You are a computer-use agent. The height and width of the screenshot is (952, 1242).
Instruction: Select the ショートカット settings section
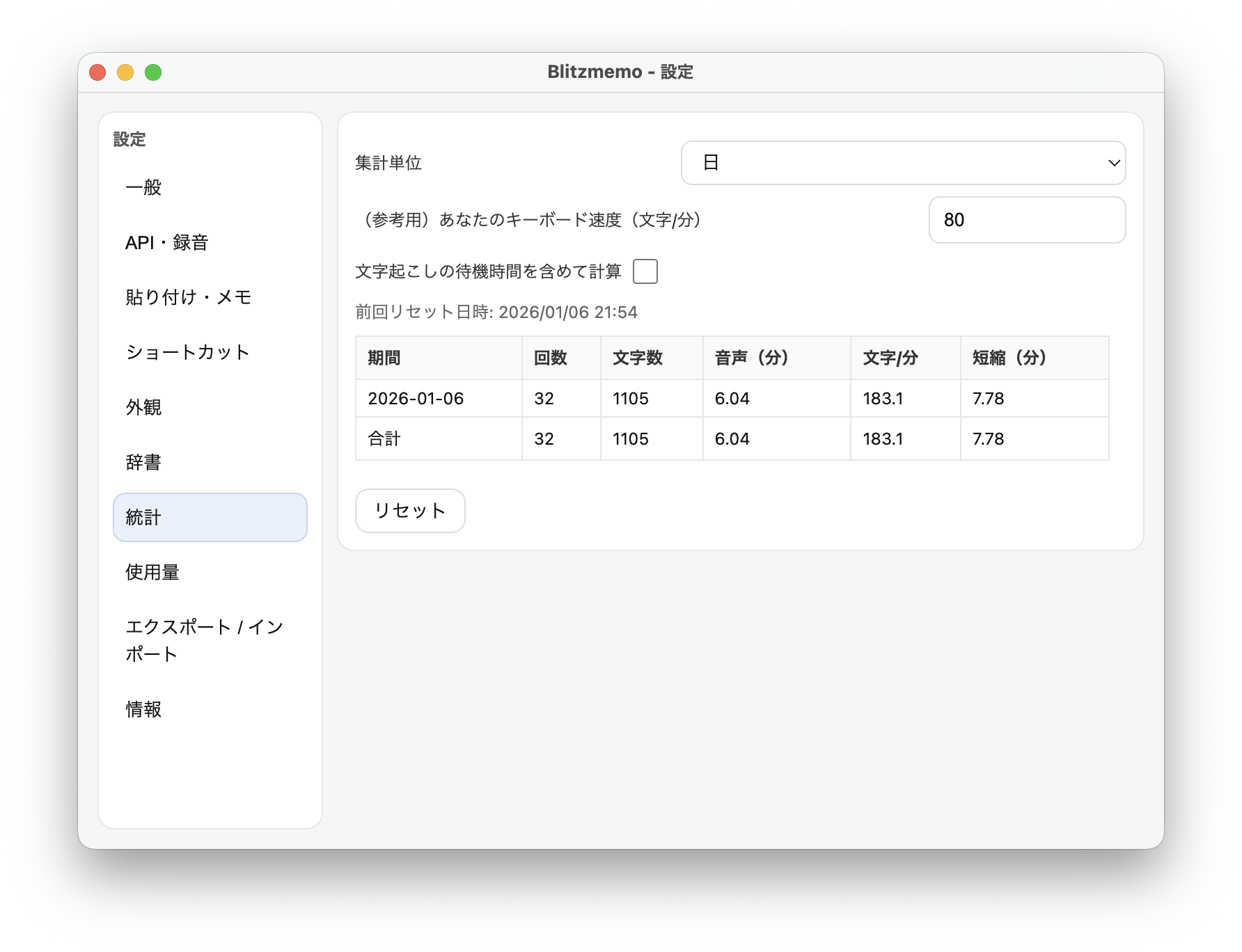[187, 352]
